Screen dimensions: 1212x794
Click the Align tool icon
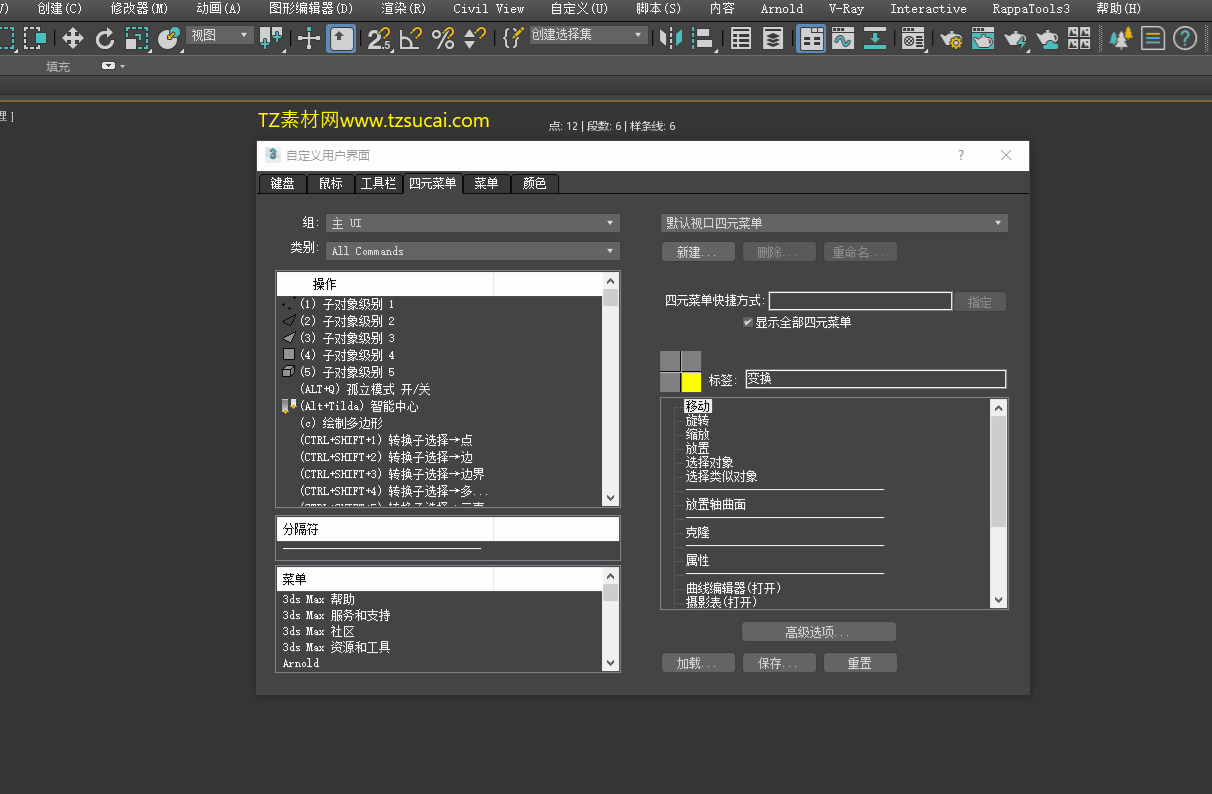coord(704,39)
